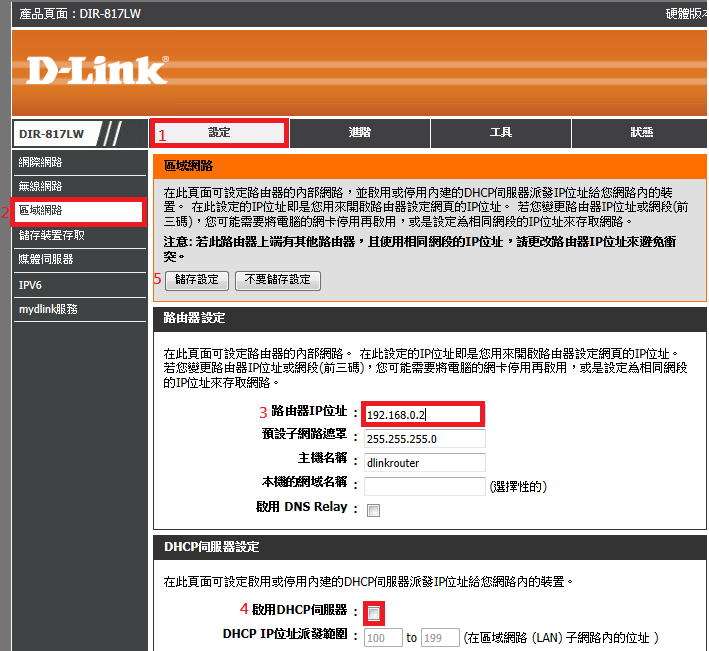The height and width of the screenshot is (651, 709).
Task: Toggle the 啟用DHCP伺服器 checkbox
Action: pyautogui.click(x=373, y=613)
